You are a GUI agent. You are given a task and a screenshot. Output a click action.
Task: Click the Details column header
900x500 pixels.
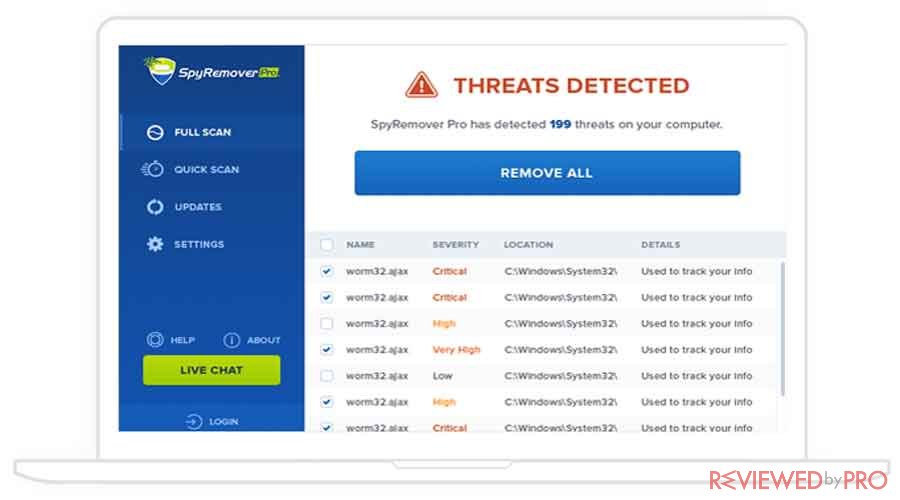click(x=661, y=245)
